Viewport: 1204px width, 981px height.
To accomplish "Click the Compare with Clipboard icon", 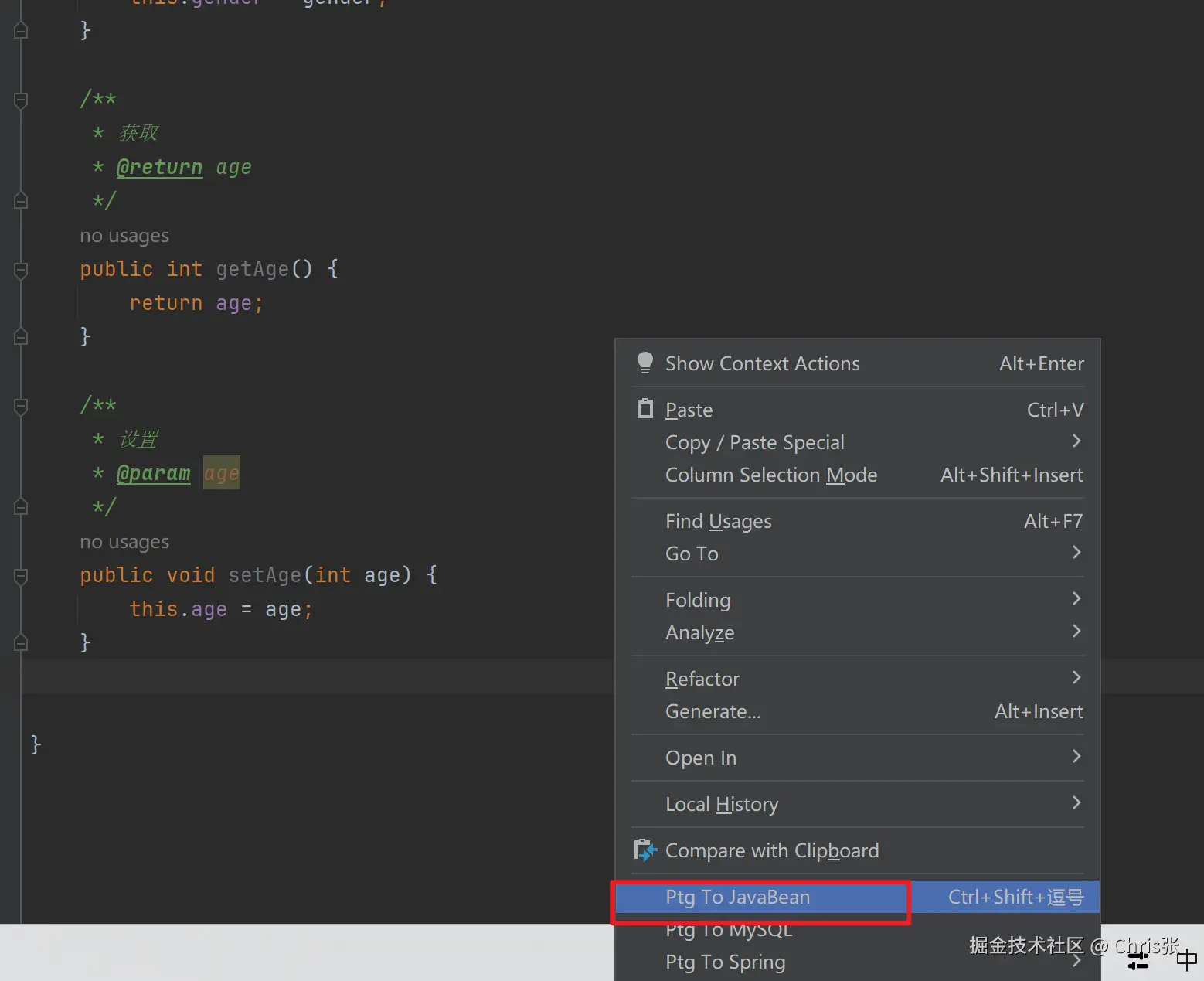I will [645, 850].
